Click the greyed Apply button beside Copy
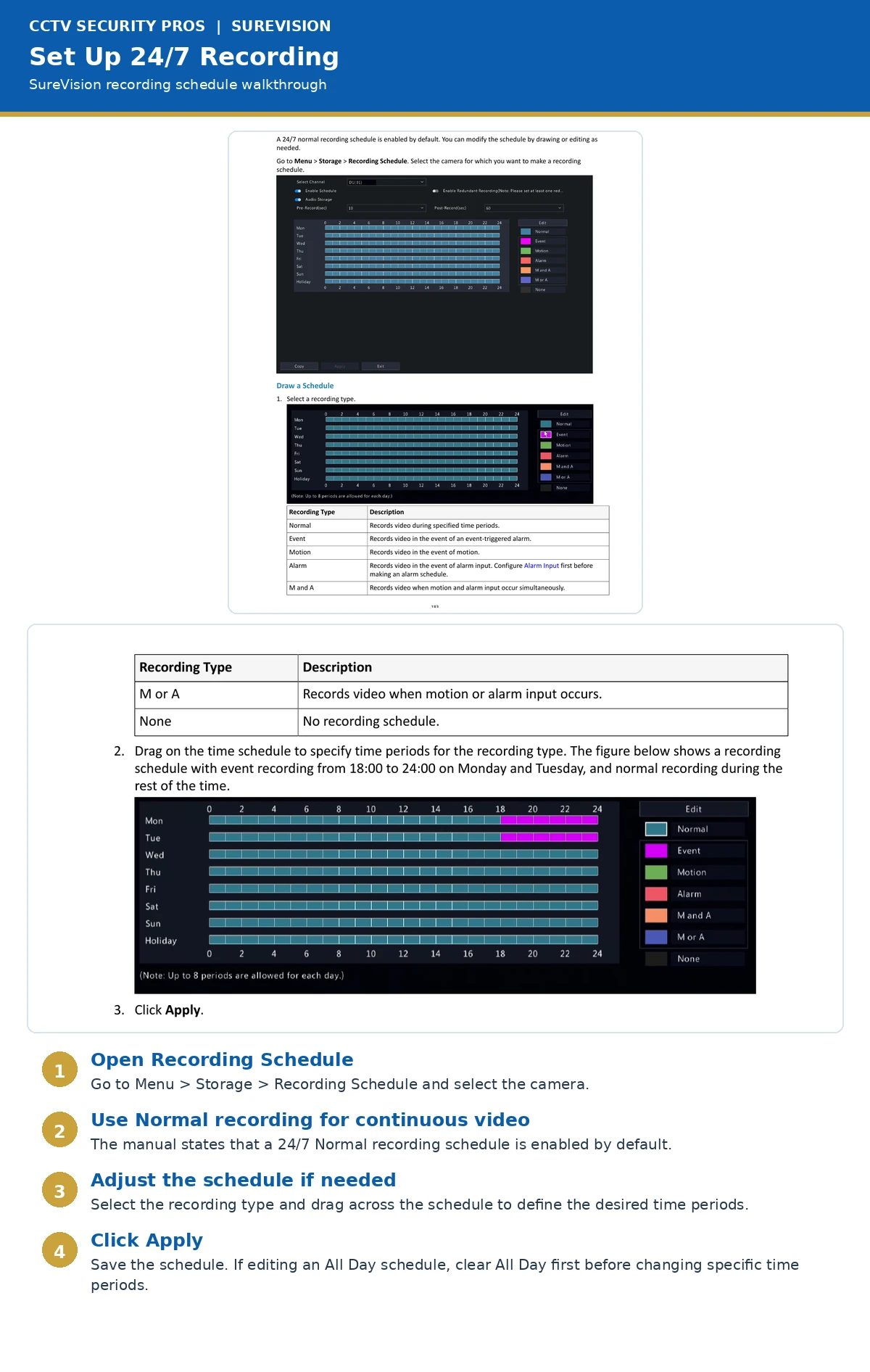Image resolution: width=870 pixels, height=1372 pixels. (340, 366)
